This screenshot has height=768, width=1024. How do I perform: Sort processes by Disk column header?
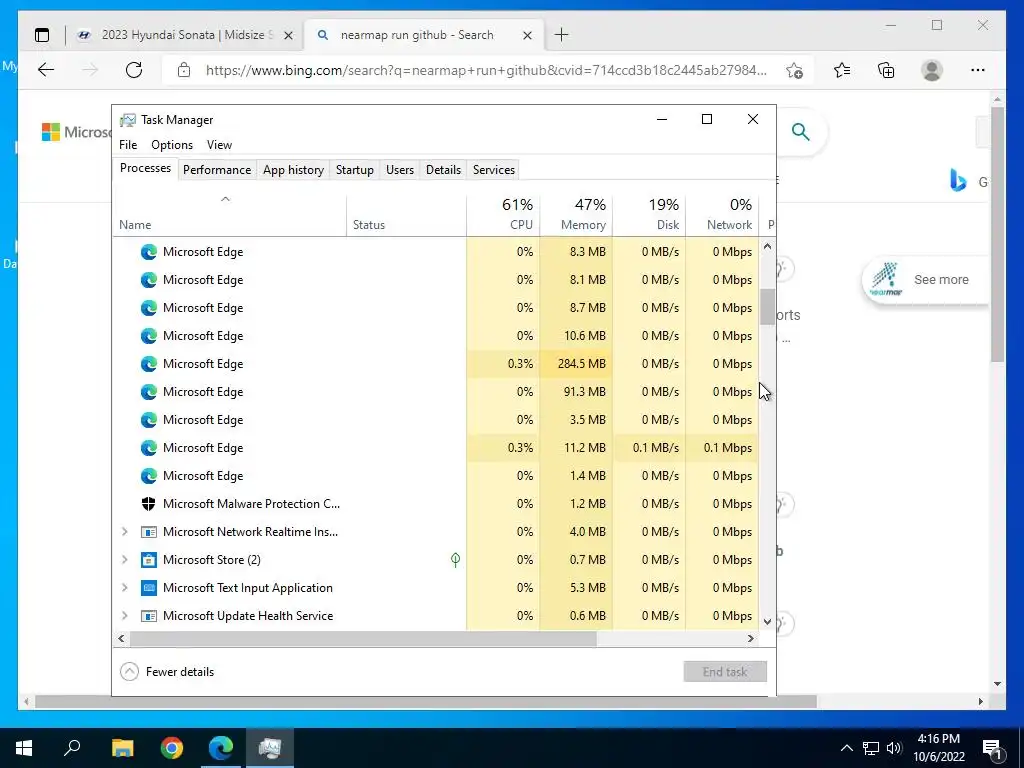pos(649,216)
